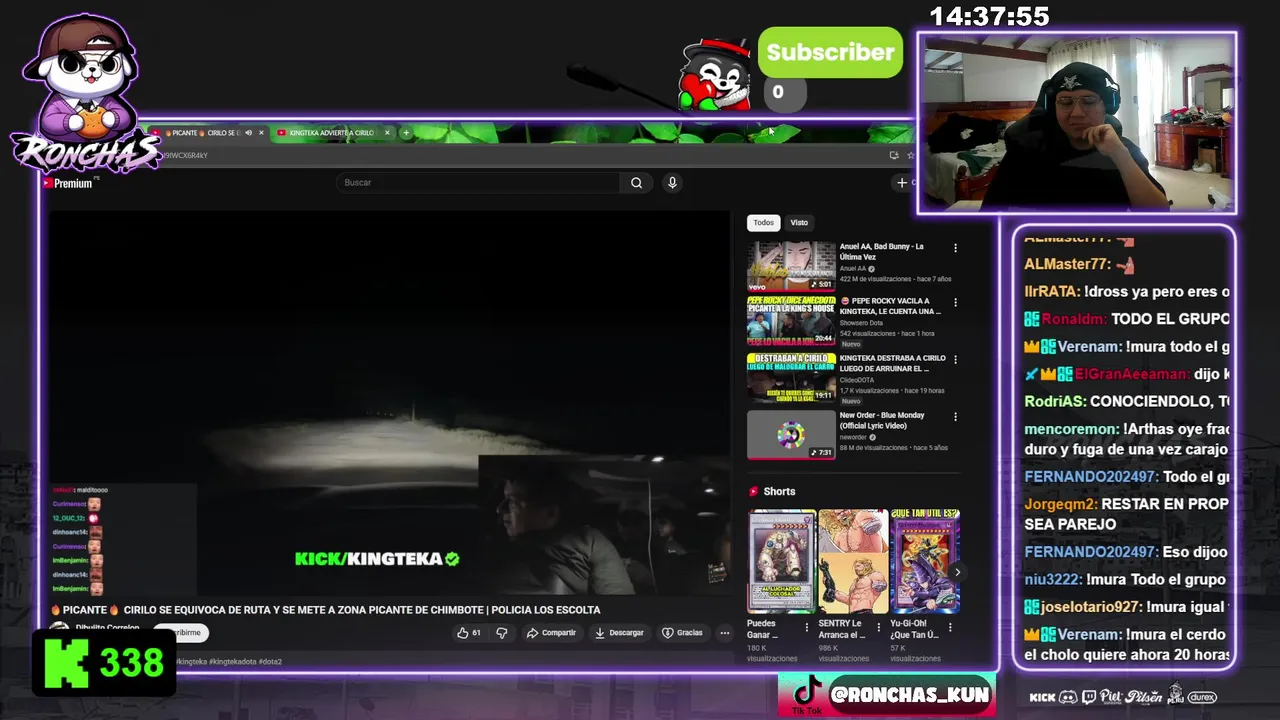Click chat username ALMaster77
The width and height of the screenshot is (1280, 720).
pyautogui.click(x=1067, y=264)
